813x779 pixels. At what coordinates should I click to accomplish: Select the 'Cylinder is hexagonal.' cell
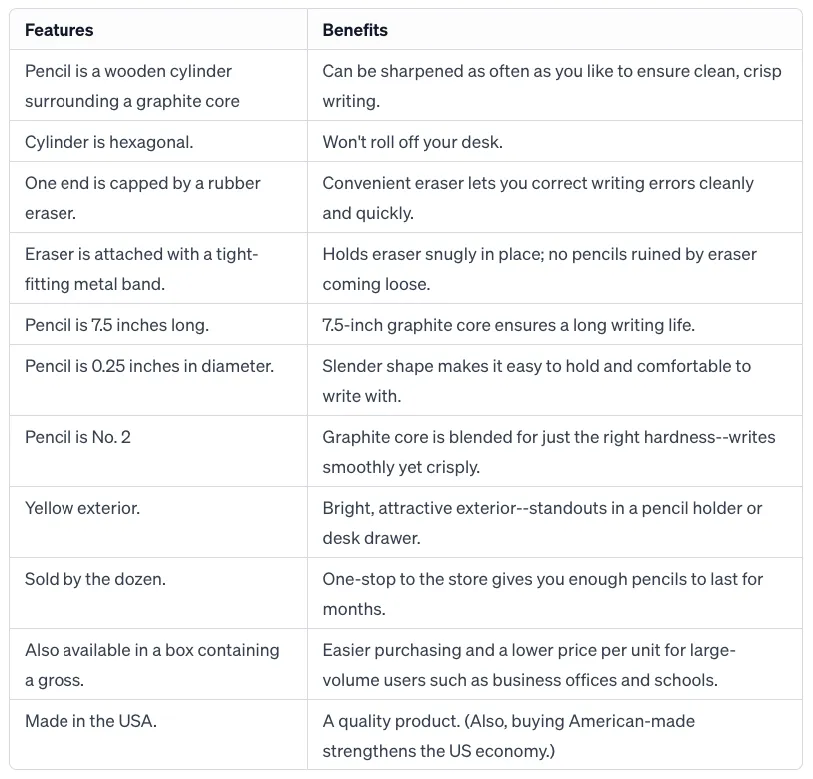click(x=109, y=142)
